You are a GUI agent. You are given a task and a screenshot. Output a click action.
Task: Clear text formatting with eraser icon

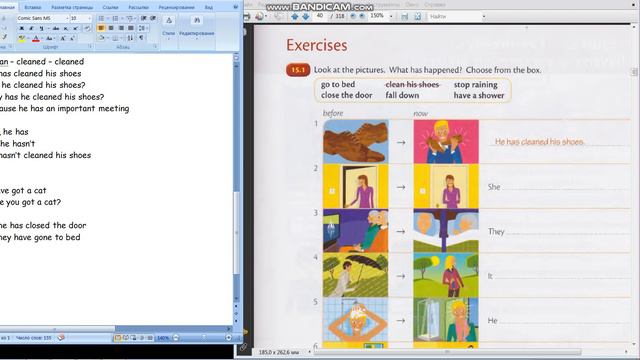click(87, 28)
